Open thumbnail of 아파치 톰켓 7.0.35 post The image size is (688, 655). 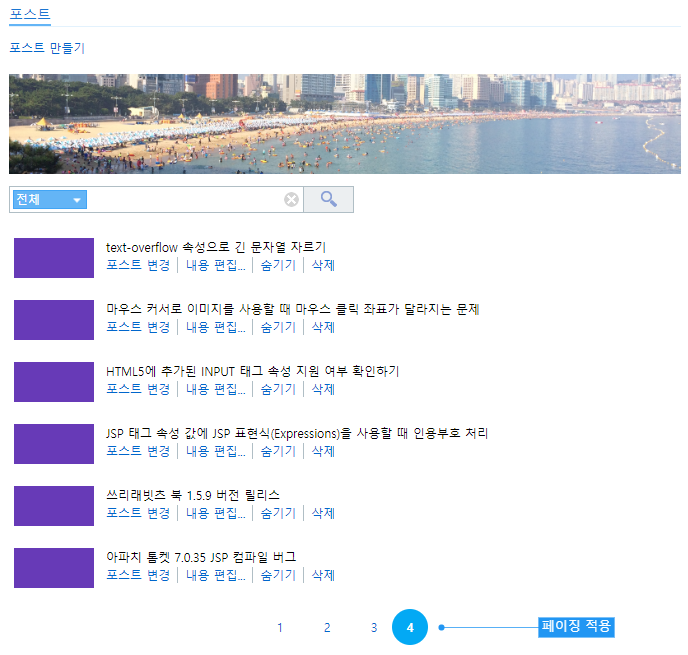(x=54, y=568)
